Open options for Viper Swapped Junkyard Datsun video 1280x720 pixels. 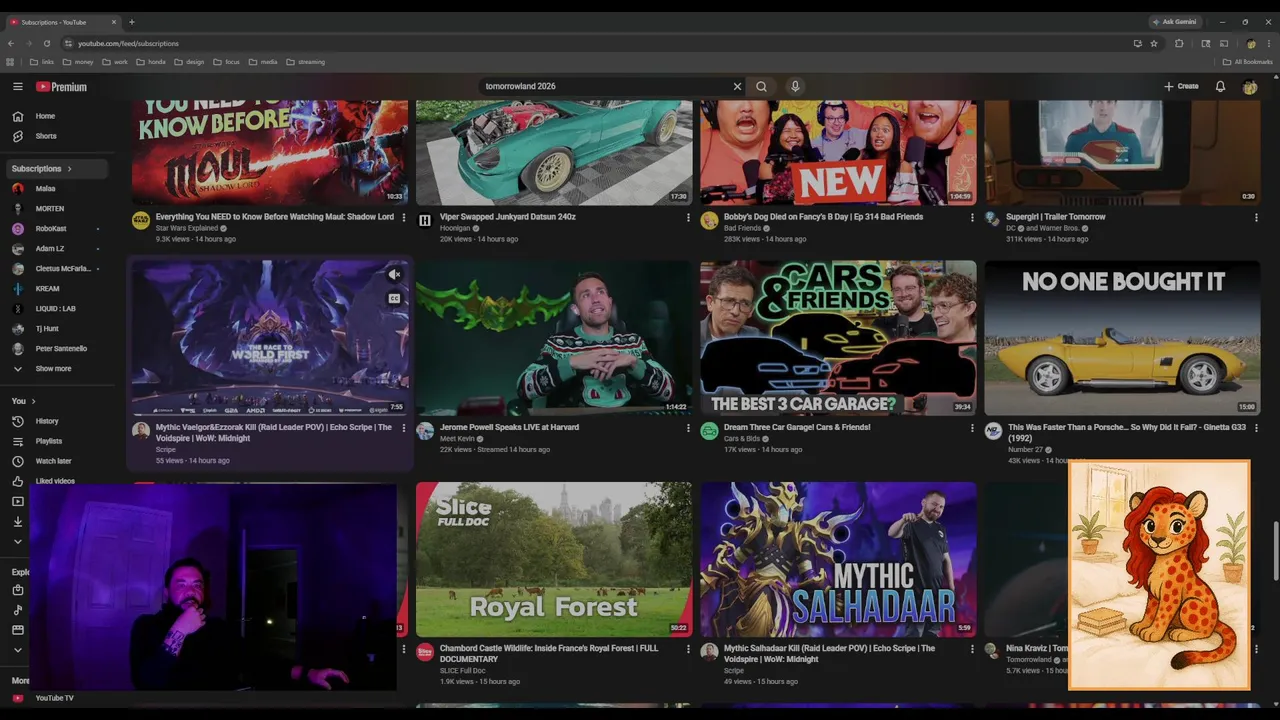click(688, 217)
